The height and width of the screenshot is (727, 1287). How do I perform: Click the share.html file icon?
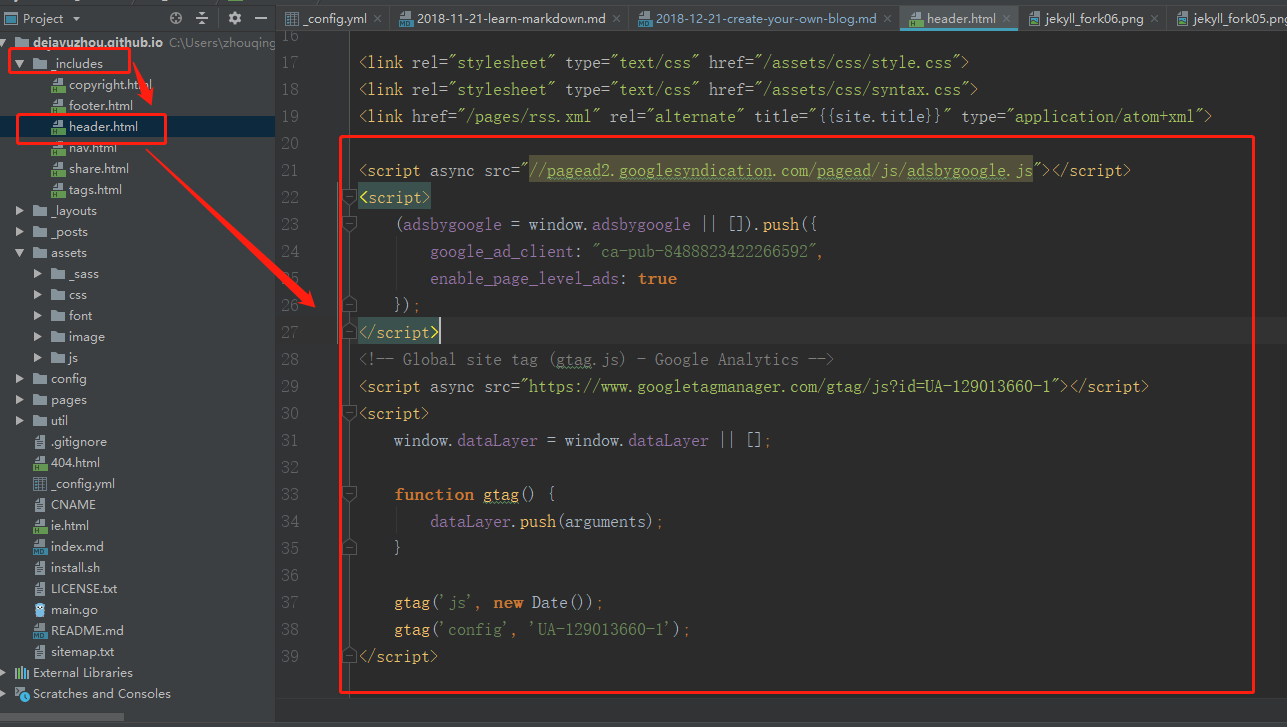coord(58,169)
